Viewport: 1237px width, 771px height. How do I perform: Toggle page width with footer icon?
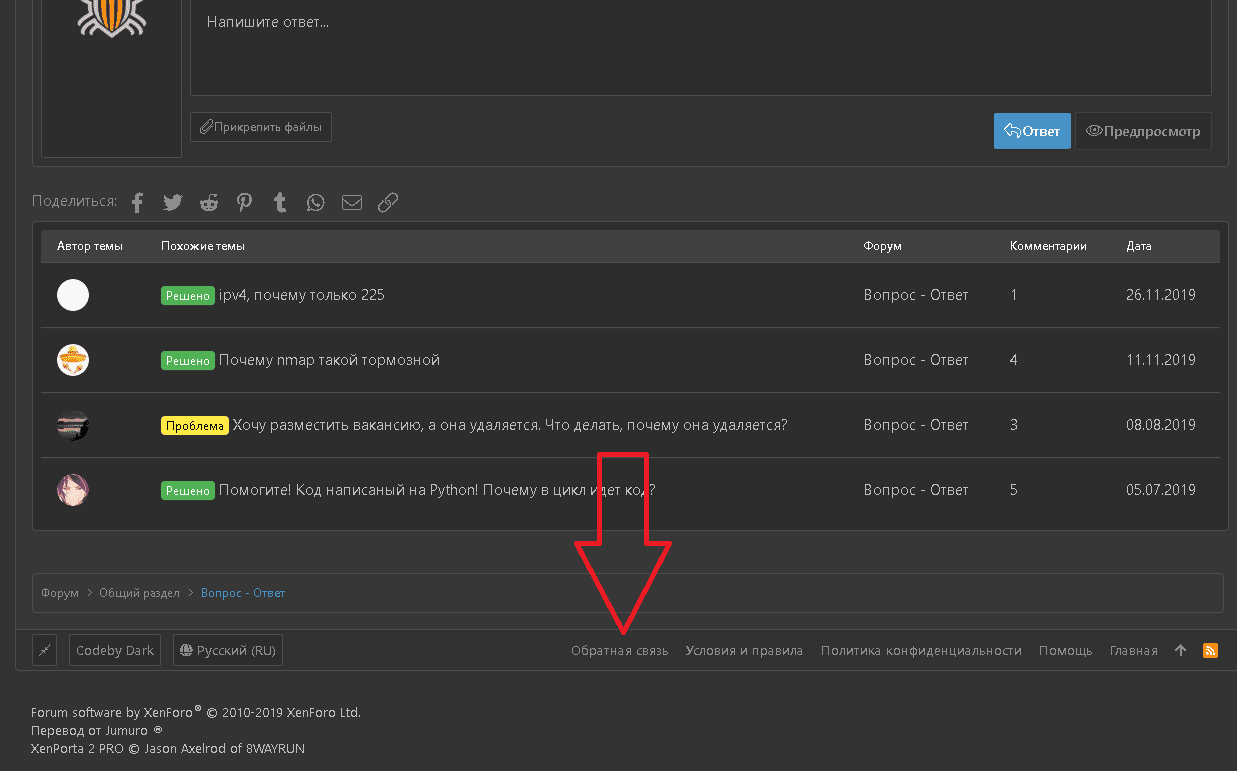pyautogui.click(x=44, y=650)
